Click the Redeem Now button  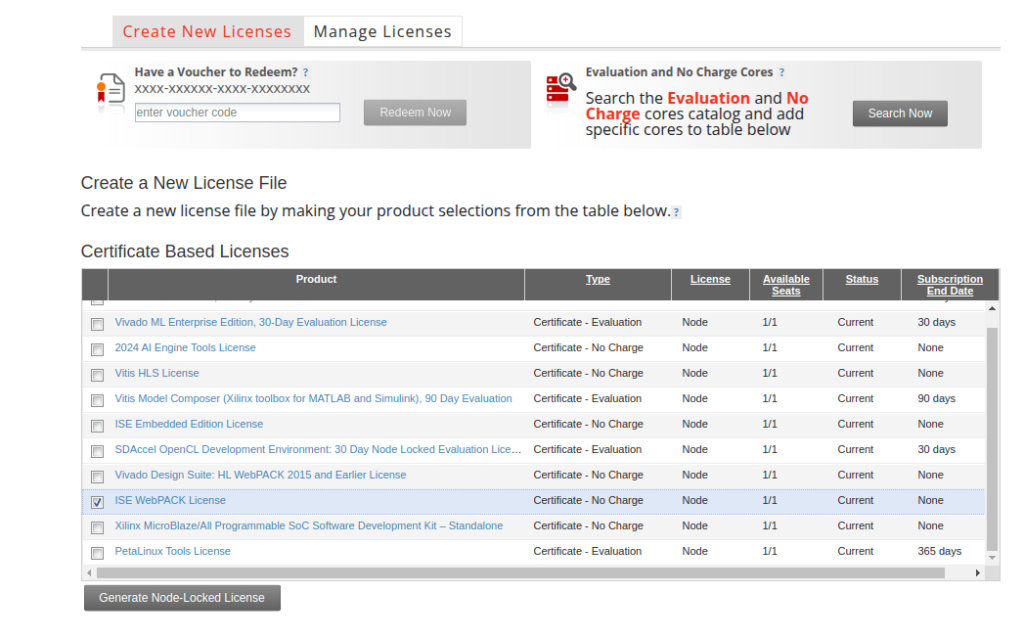tap(415, 112)
